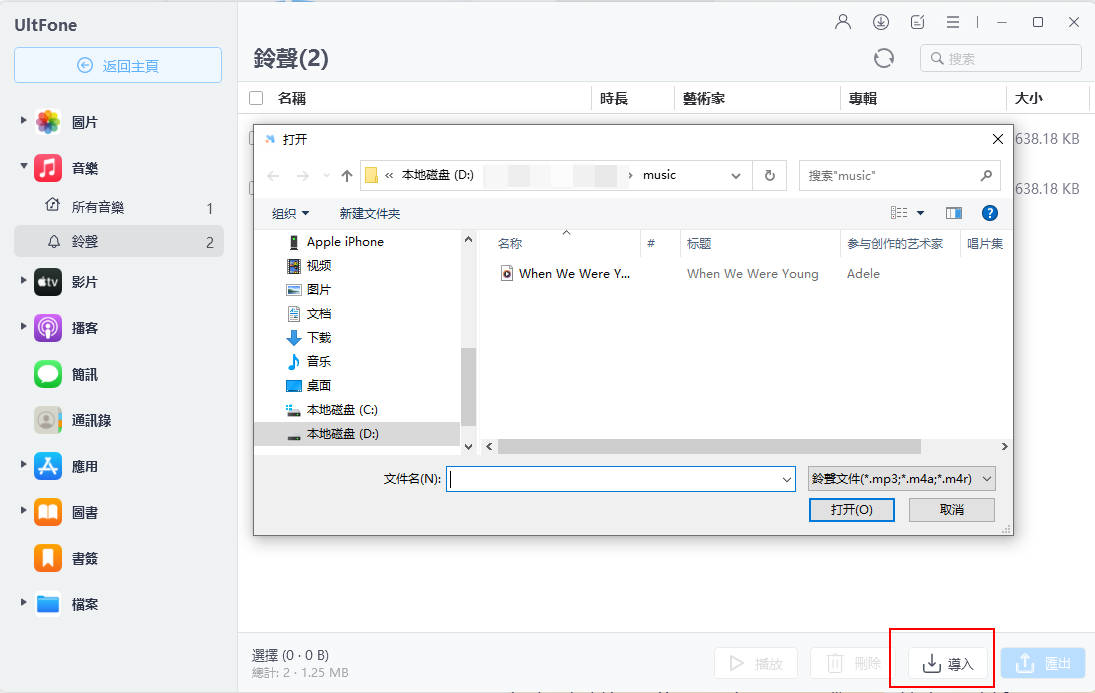
Task: Open the hamburger menu icon top right
Action: 953,21
